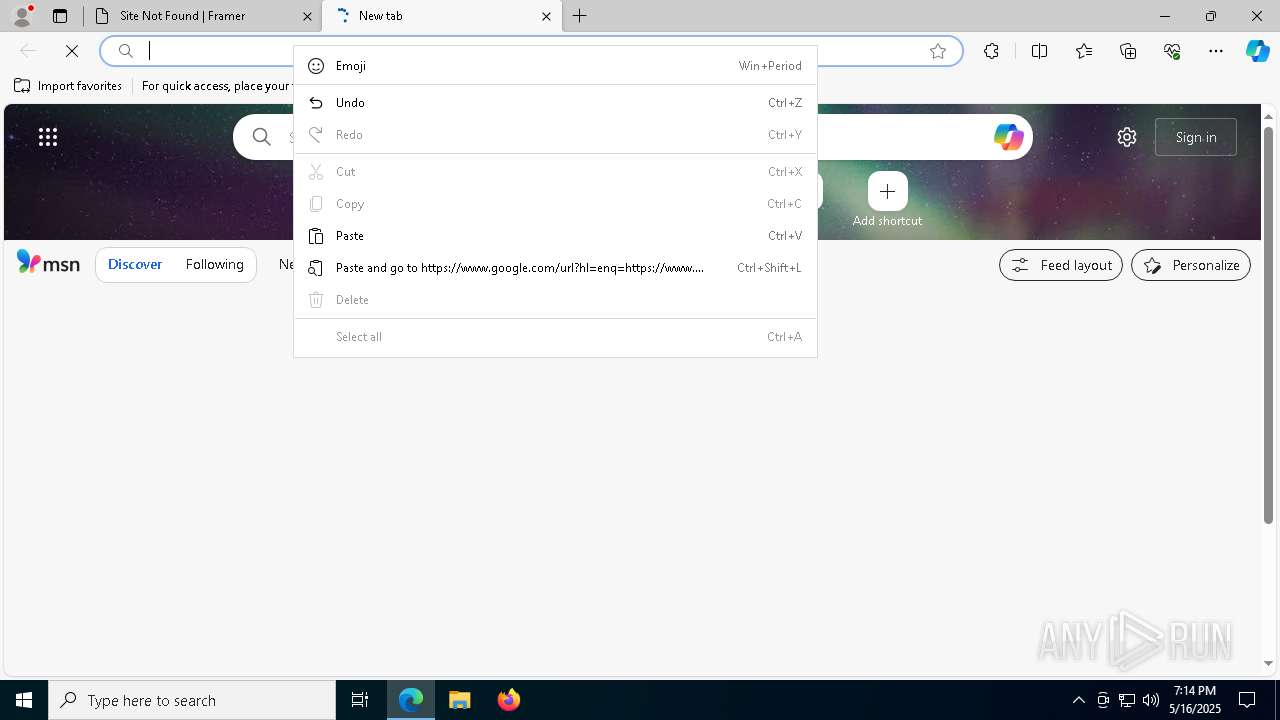Add page to favorites star icon

[x=938, y=51]
